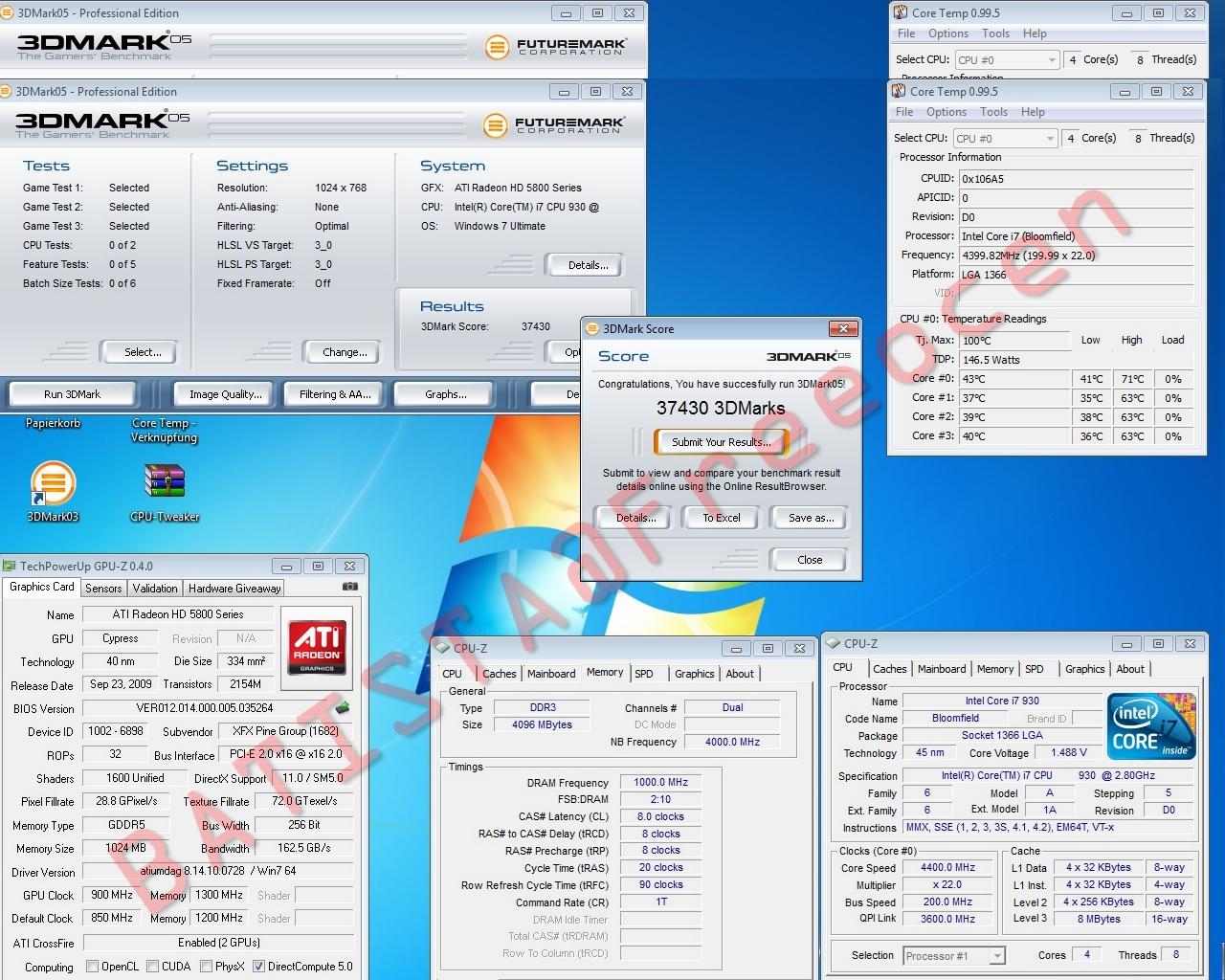Switch to Sensors tab in GPU-Z
1225x980 pixels.
[103, 589]
